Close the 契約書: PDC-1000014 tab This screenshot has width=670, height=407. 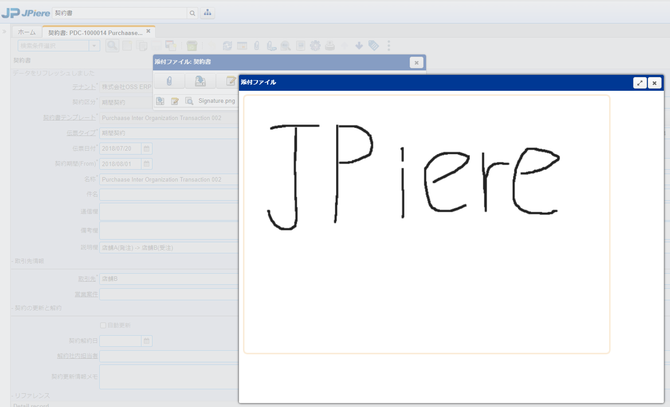click(148, 31)
